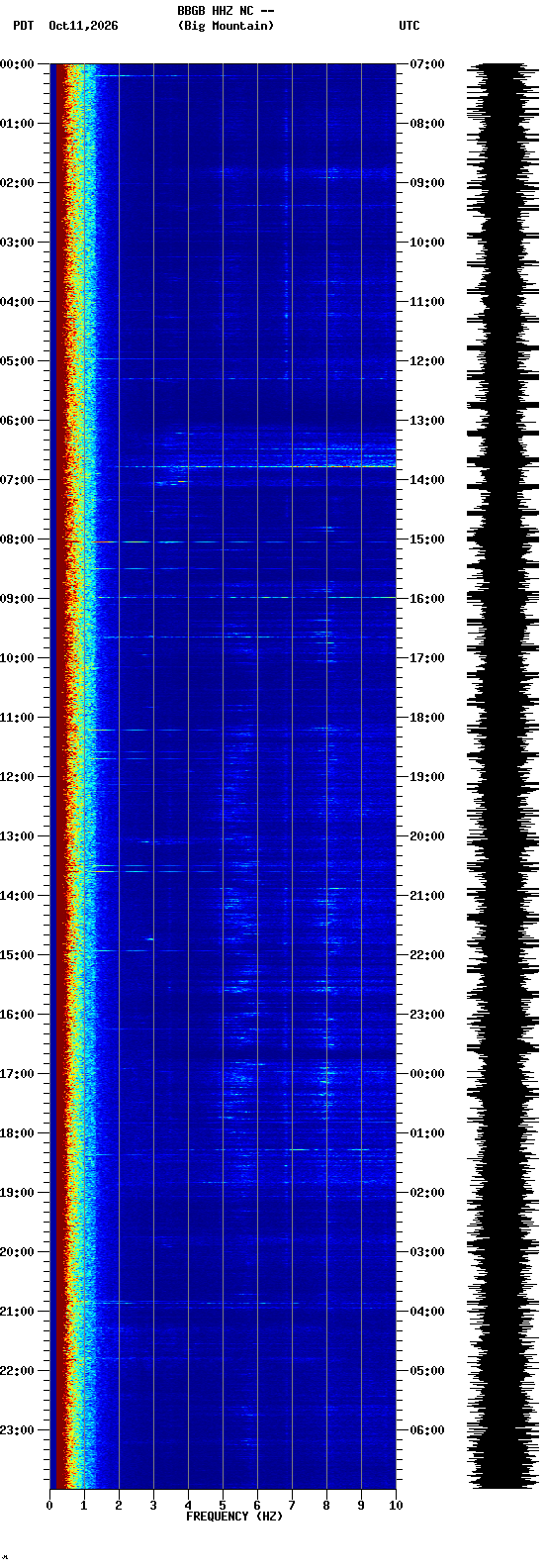Screen dimensions: 546x1568
Task: Select the 02:00 label on PDT axis
Action: click(x=17, y=183)
